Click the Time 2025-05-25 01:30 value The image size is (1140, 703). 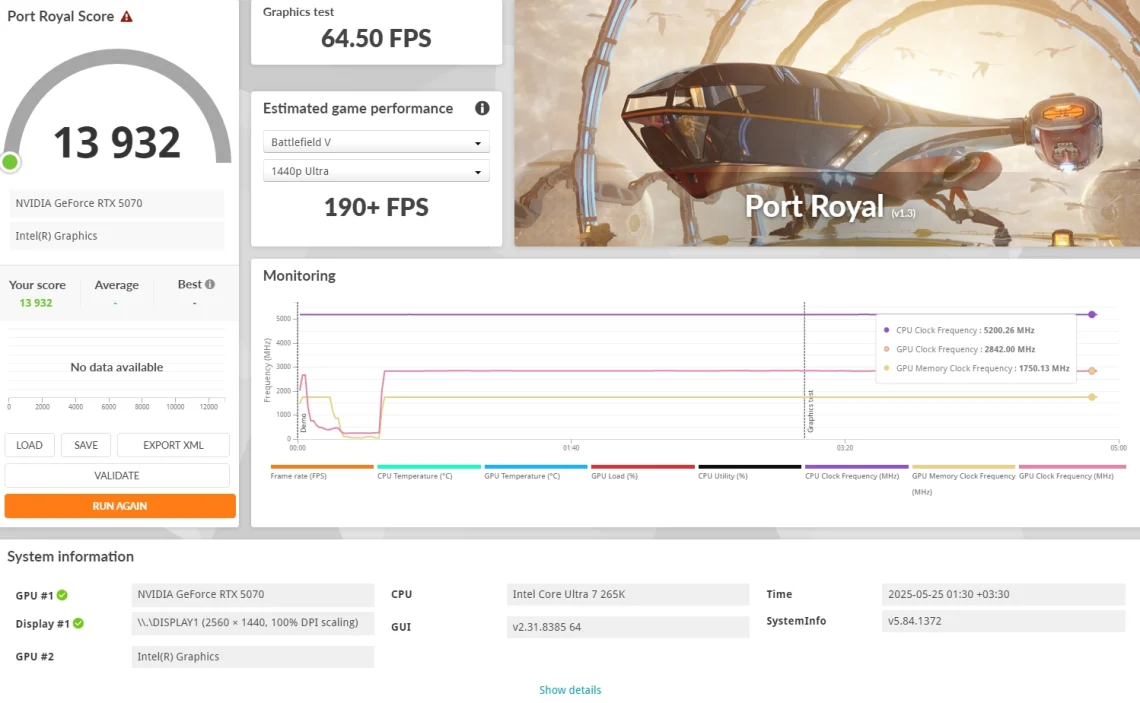coord(1003,594)
